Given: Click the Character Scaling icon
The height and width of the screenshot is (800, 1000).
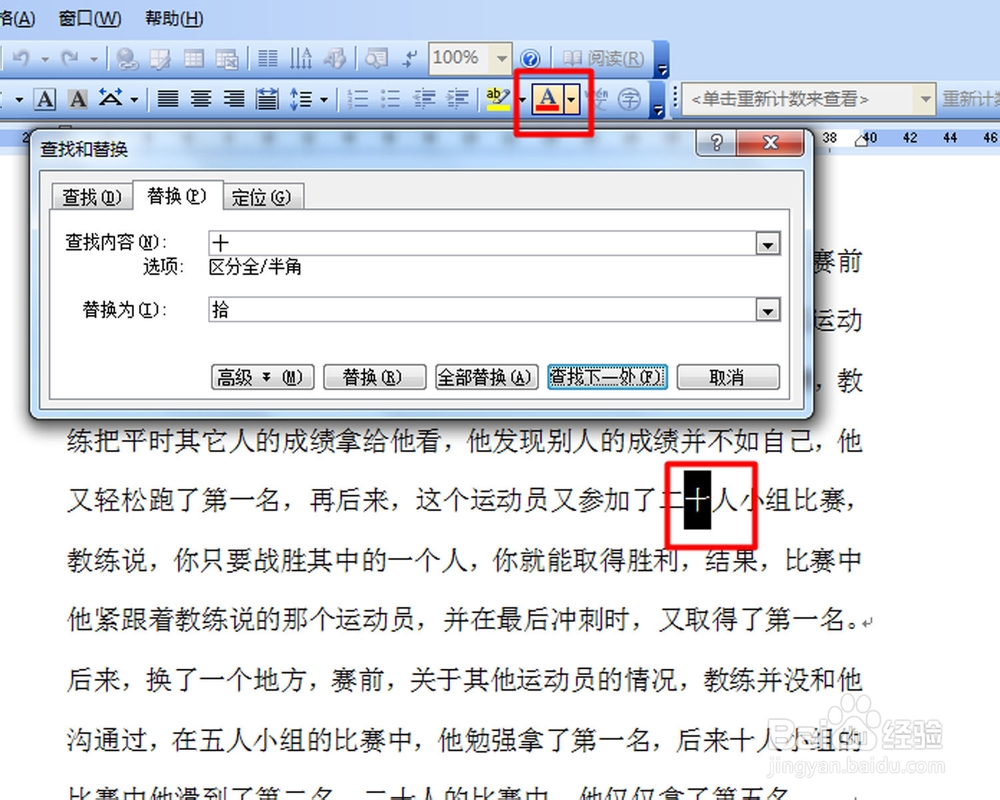Looking at the screenshot, I should tap(111, 99).
